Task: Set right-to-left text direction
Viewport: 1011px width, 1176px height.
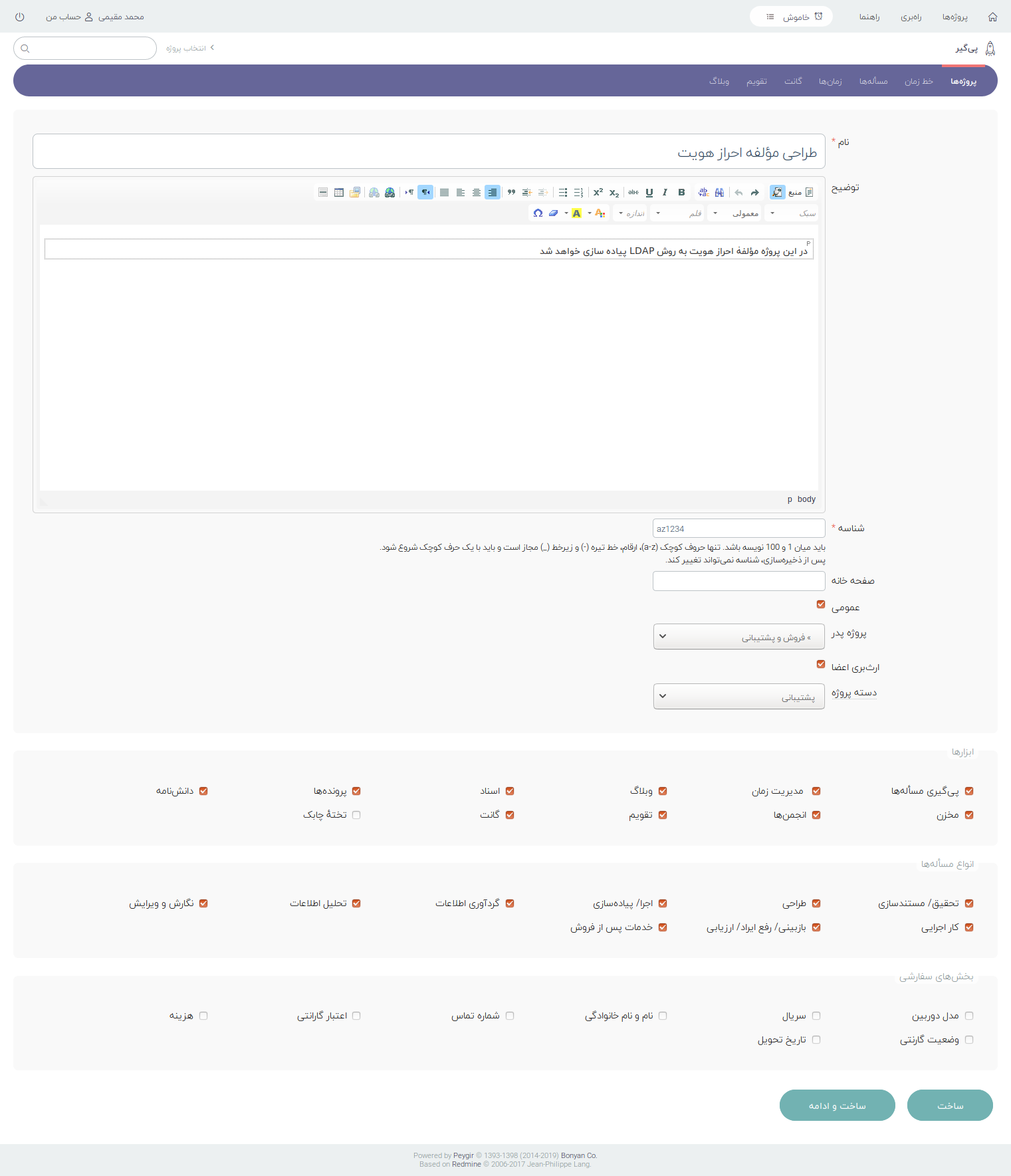Action: (x=425, y=192)
